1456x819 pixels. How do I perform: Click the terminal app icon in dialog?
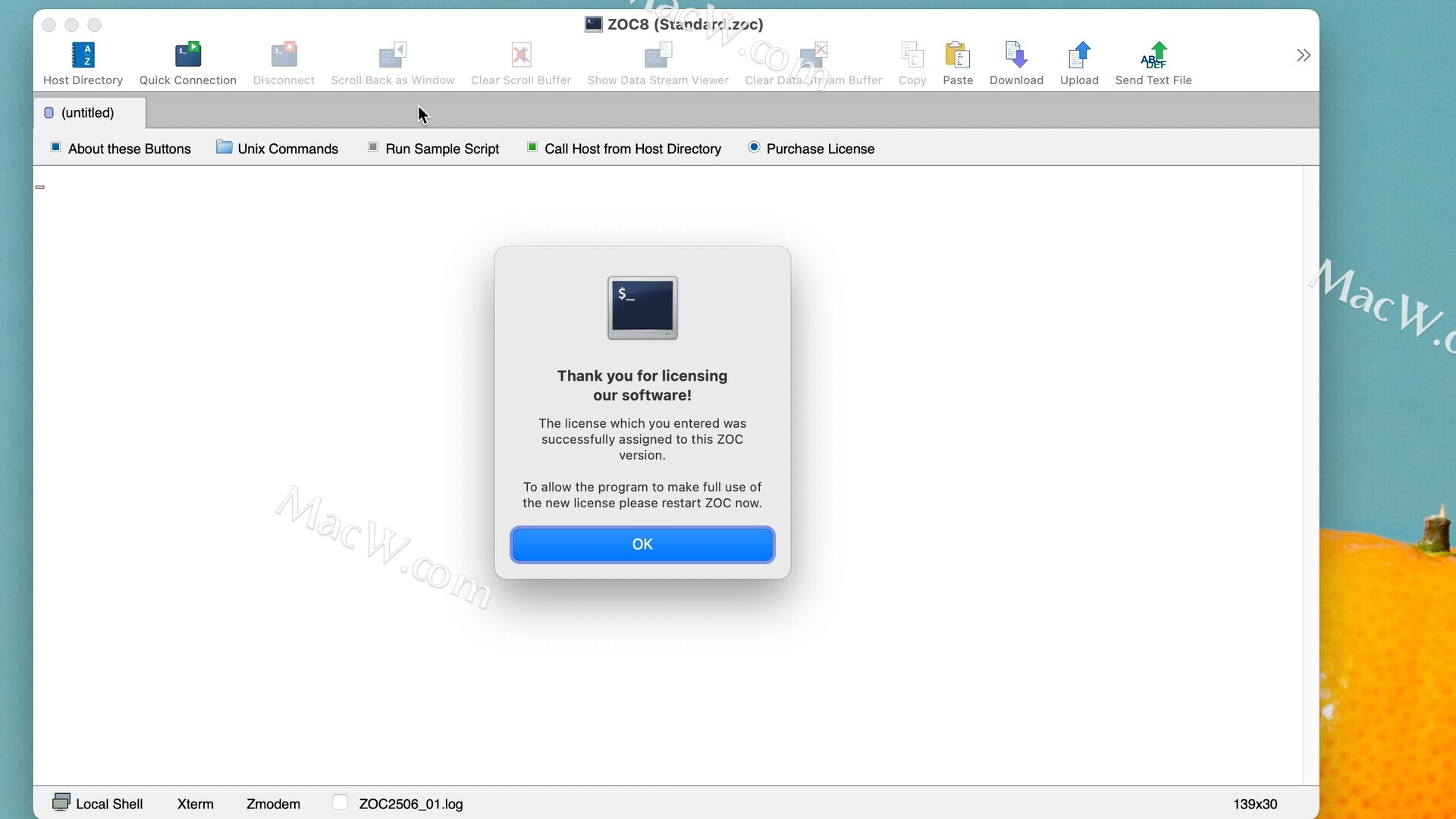642,308
